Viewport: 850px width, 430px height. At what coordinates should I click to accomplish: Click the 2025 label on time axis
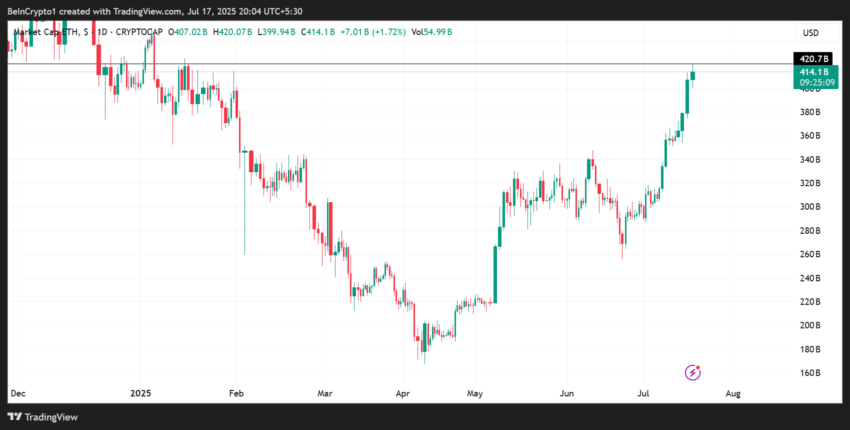tap(140, 394)
